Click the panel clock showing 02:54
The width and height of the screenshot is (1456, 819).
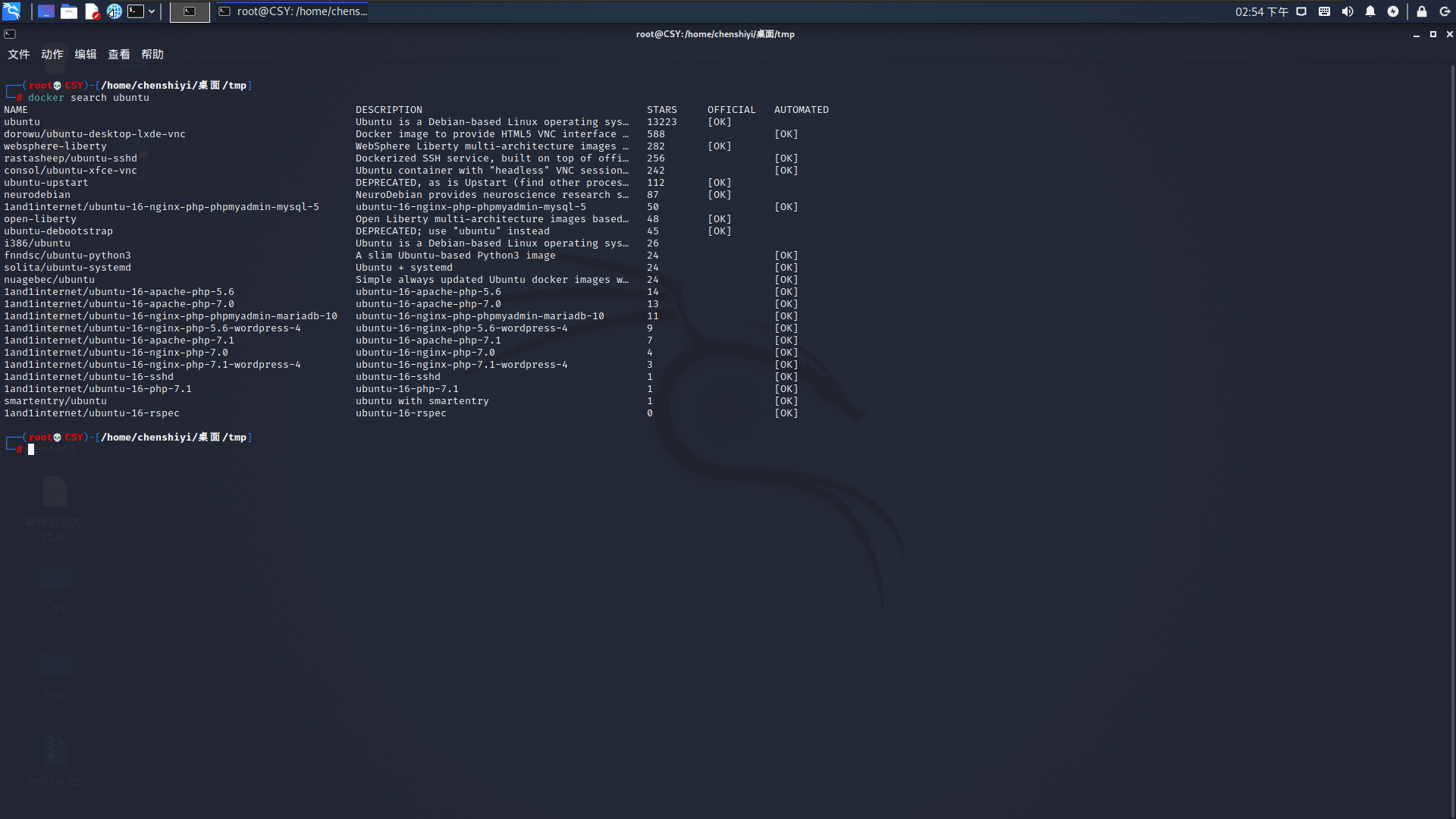tap(1261, 11)
